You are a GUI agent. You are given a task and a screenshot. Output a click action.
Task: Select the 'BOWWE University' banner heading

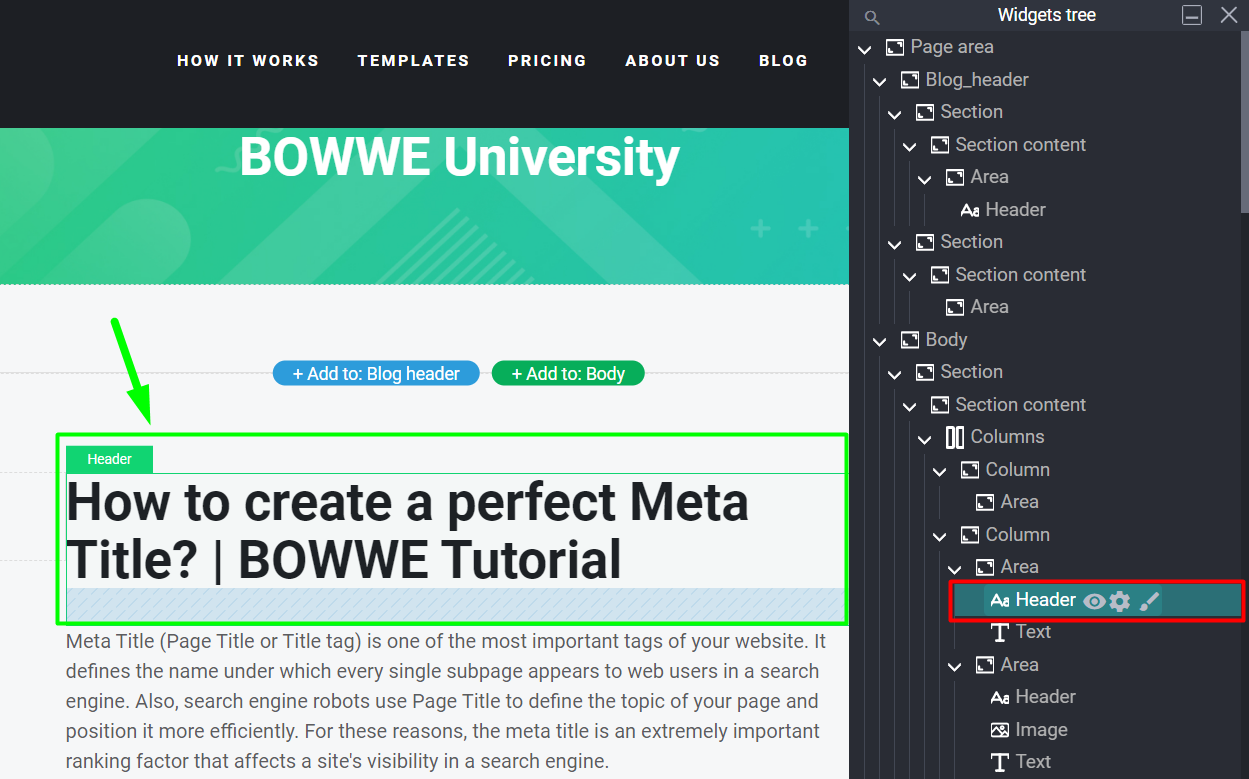coord(460,157)
